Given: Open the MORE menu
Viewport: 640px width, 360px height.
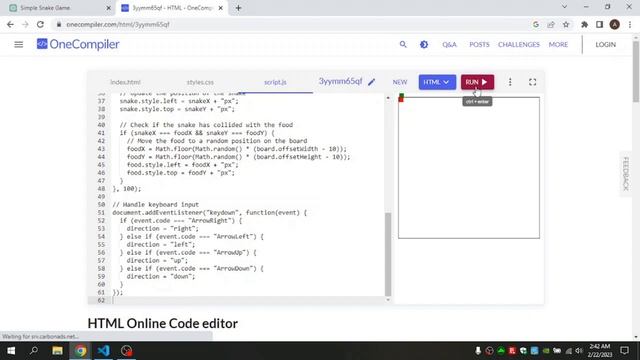Looking at the screenshot, I should point(558,44).
